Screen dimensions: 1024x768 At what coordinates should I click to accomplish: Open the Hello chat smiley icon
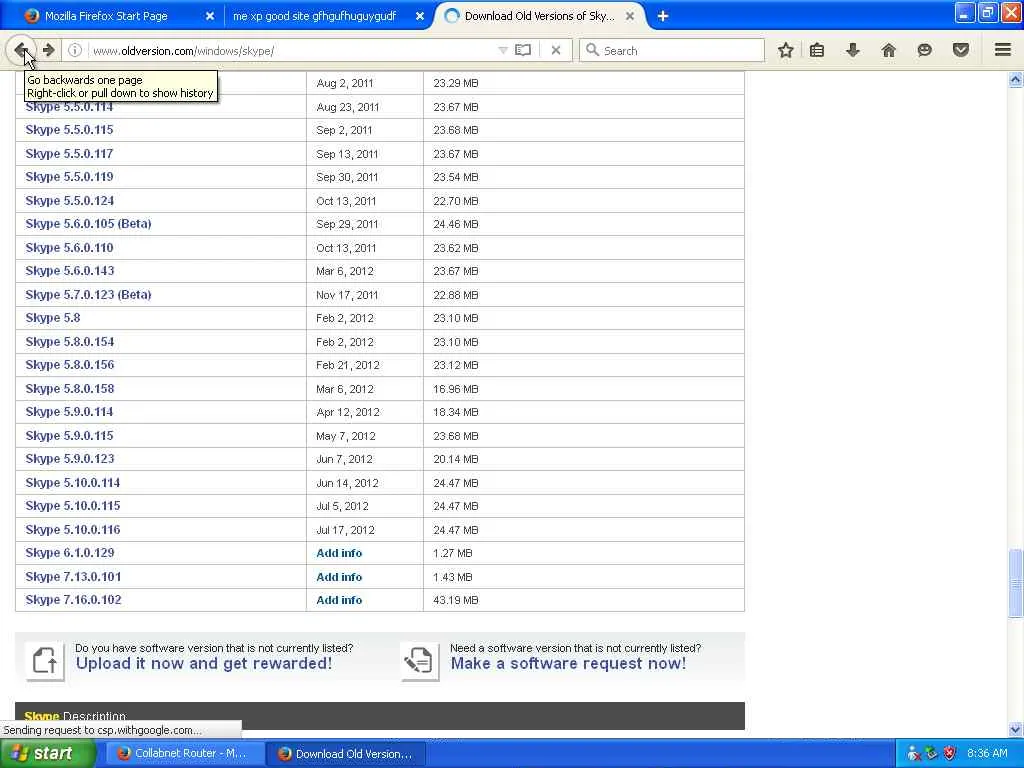[924, 50]
